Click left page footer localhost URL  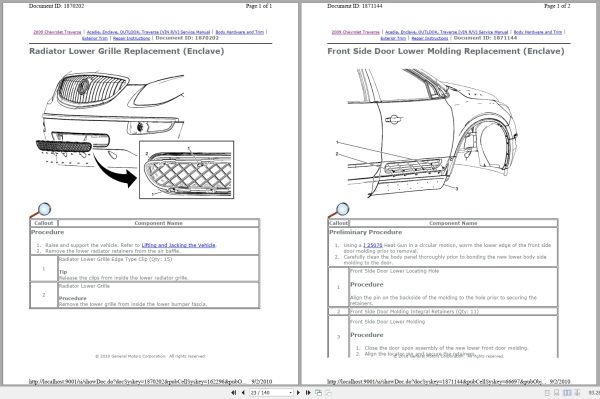pyautogui.click(x=138, y=381)
